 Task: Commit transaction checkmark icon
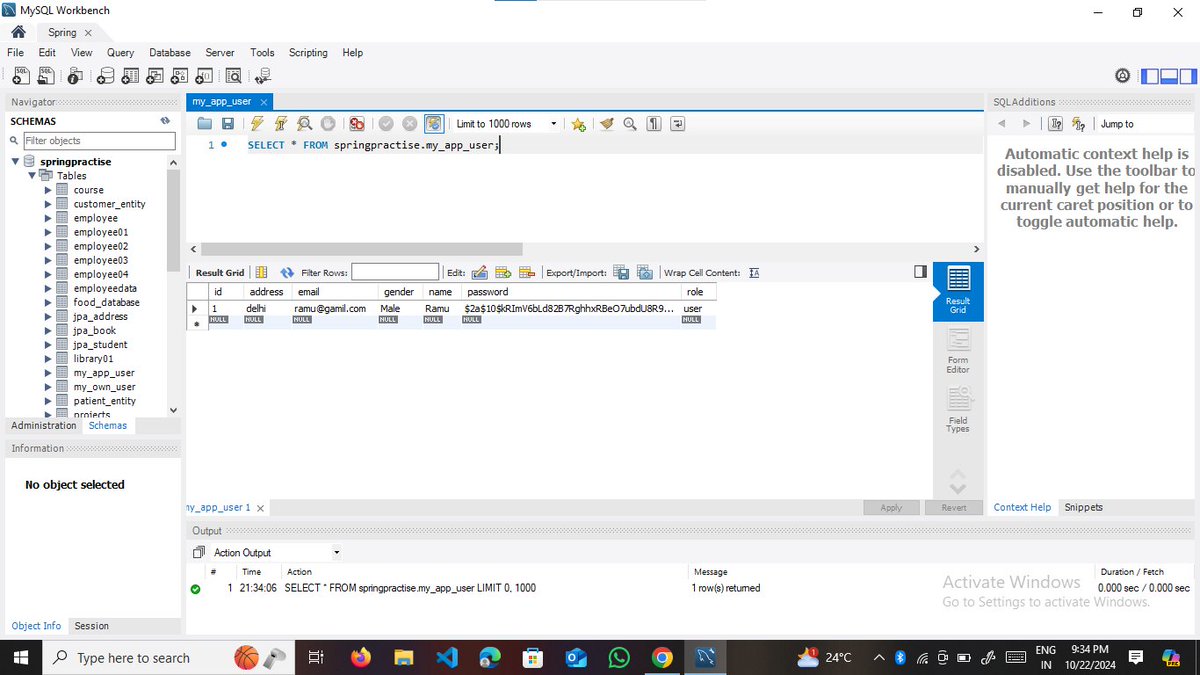(386, 124)
